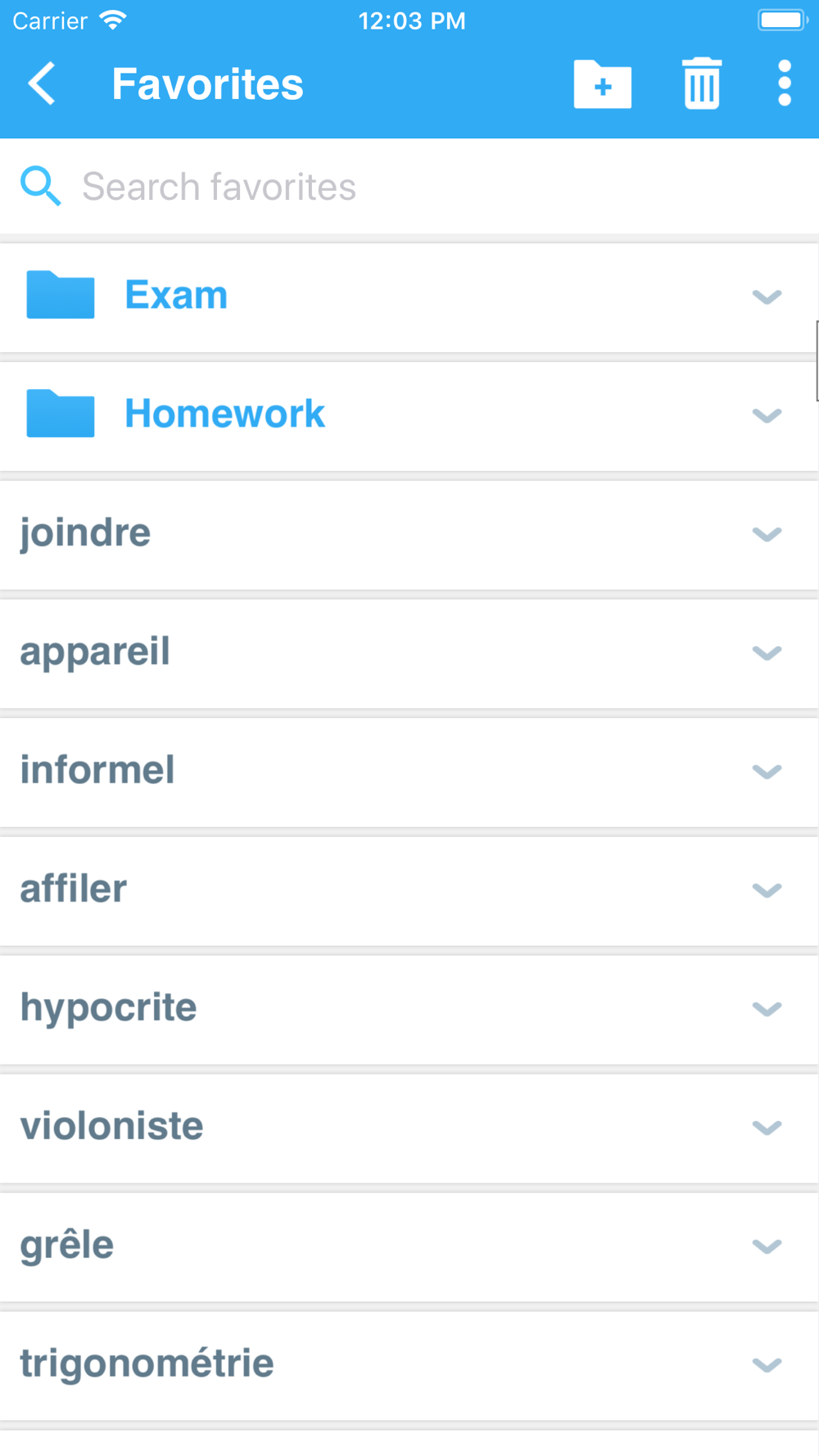Expand definition for hypocrite
Image resolution: width=819 pixels, height=1456 pixels.
pyautogui.click(x=767, y=1009)
